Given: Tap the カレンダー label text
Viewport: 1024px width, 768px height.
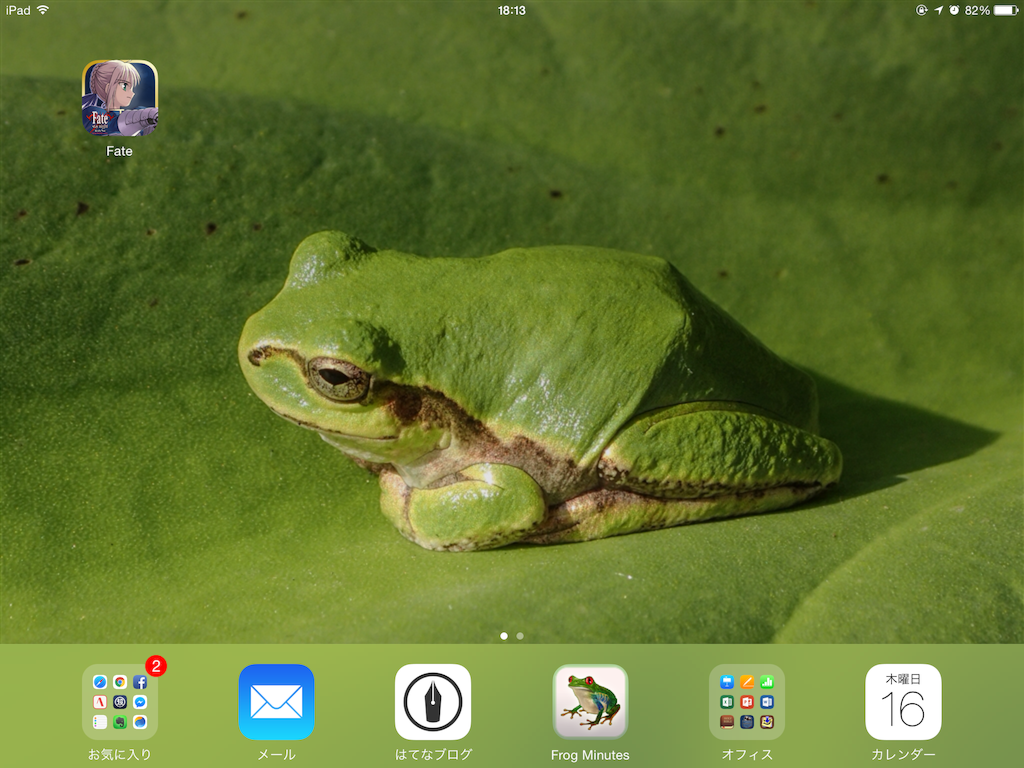Looking at the screenshot, I should click(903, 755).
